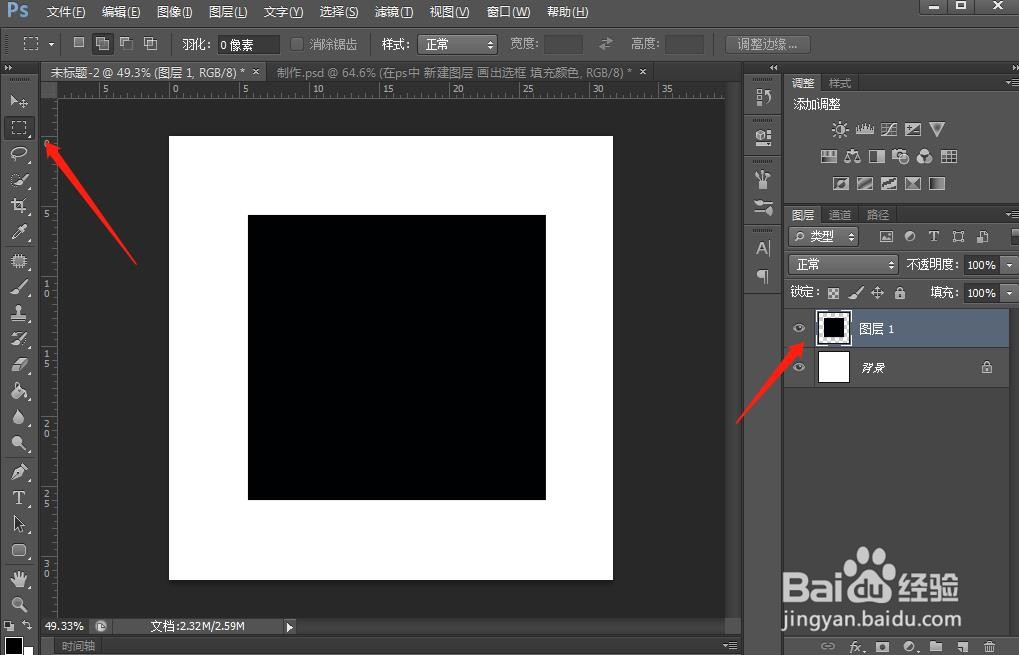Create a new layer group folder
Screen dimensions: 1019x655
pos(936,647)
